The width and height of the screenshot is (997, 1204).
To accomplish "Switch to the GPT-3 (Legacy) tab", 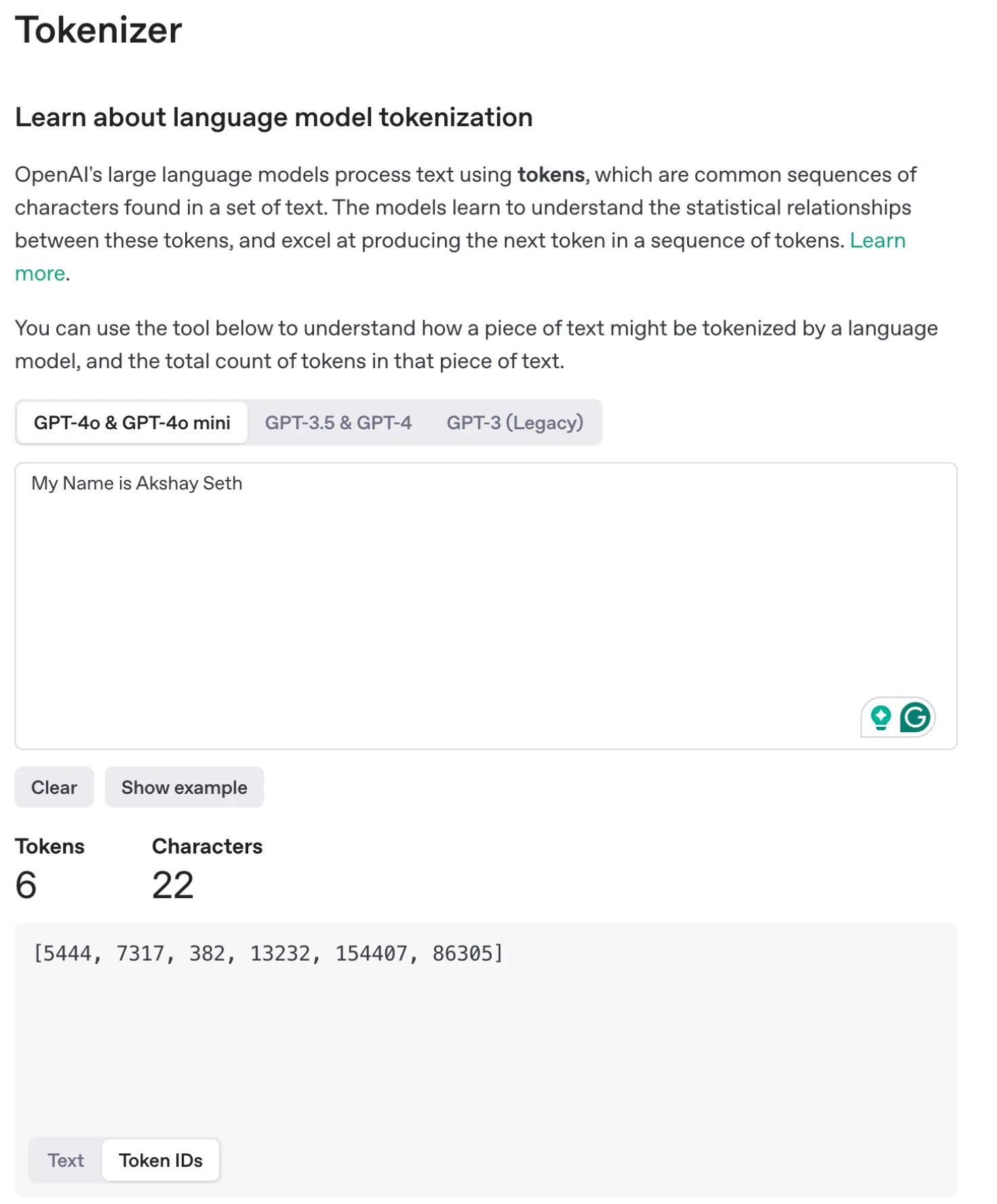I will pos(515,422).
